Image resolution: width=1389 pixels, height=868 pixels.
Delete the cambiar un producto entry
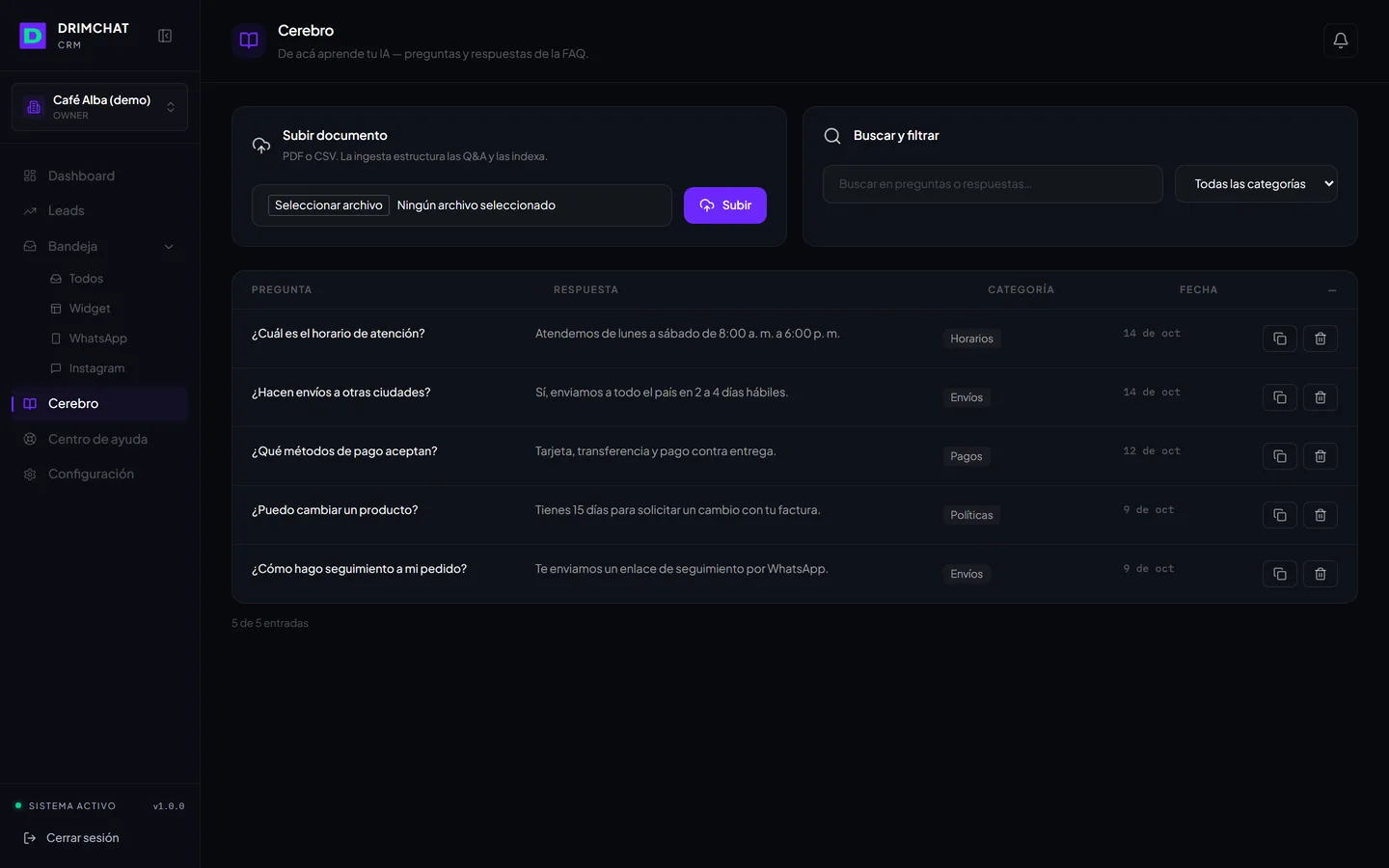(1321, 515)
